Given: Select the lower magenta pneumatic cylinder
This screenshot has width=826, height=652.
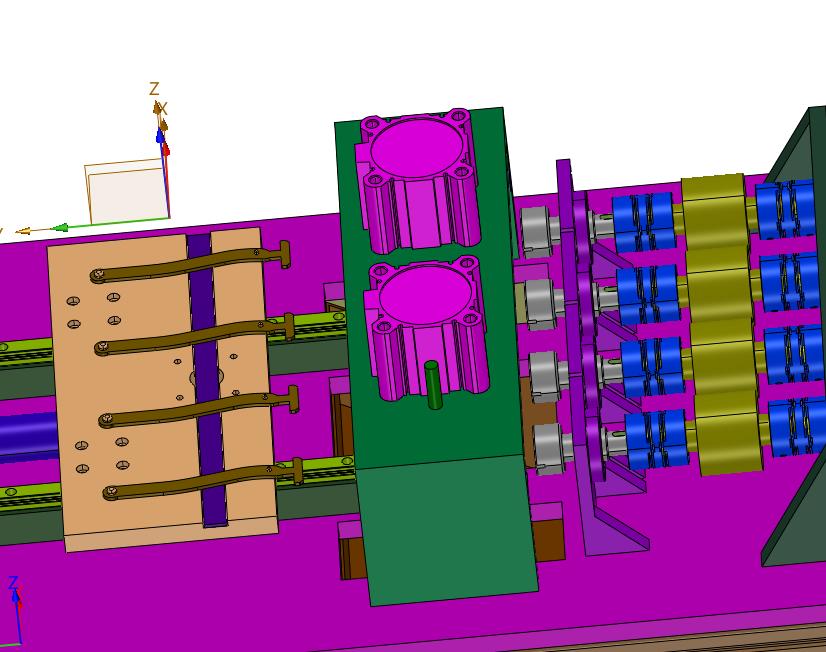Looking at the screenshot, I should (x=427, y=327).
